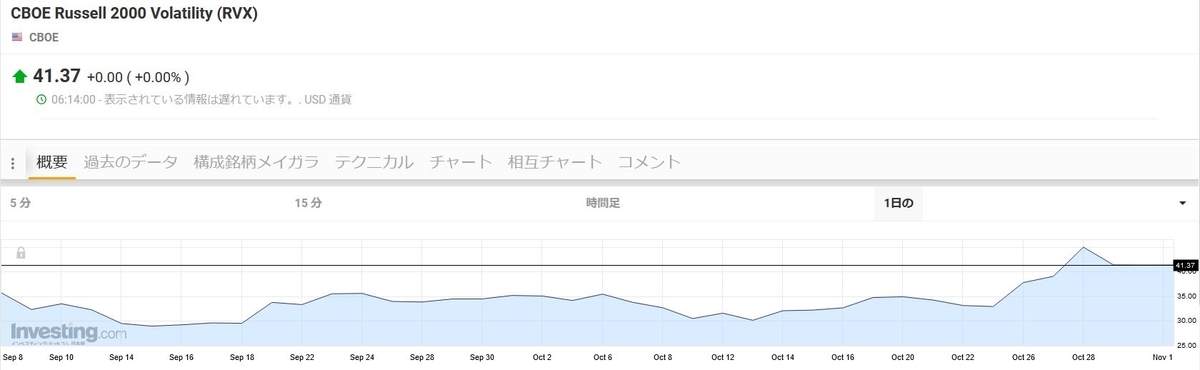Open the 構成銘柄メイガラ tab
Screen dimensions: 1200x370
256,162
